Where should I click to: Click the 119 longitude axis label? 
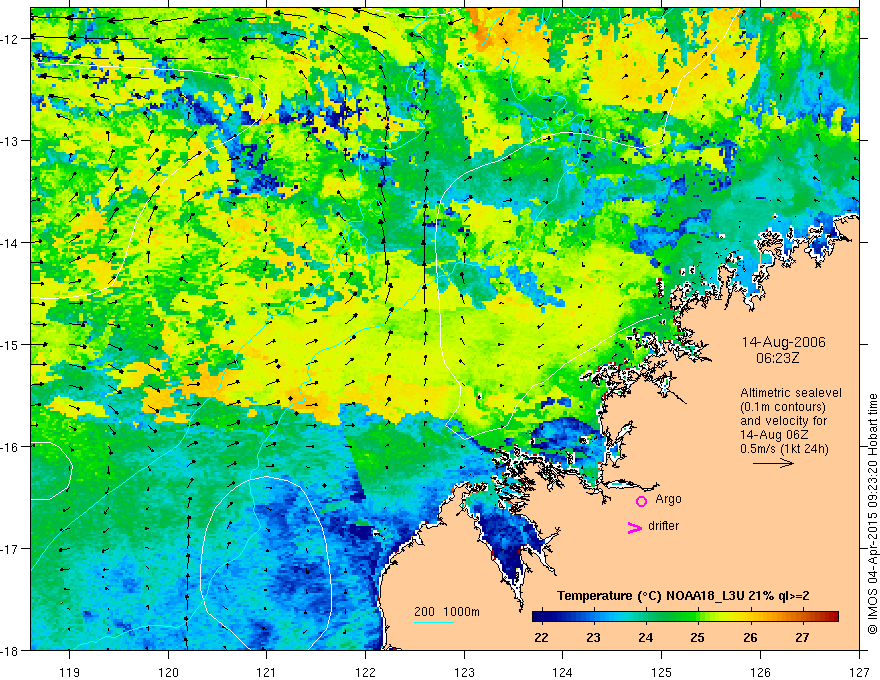click(x=70, y=672)
